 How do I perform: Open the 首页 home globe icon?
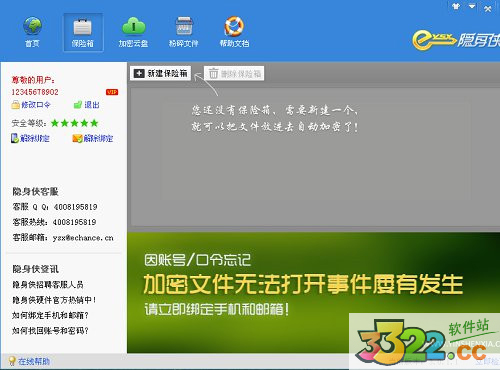point(32,32)
